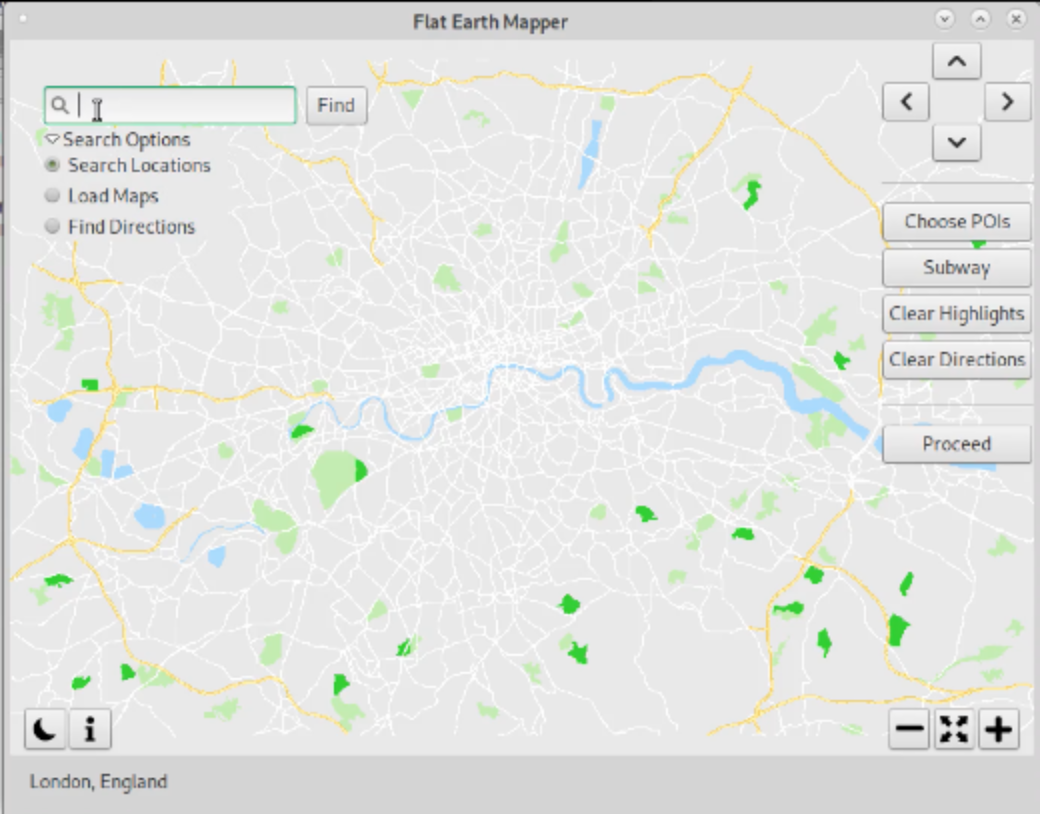Pan the map down with the down arrow

[955, 143]
